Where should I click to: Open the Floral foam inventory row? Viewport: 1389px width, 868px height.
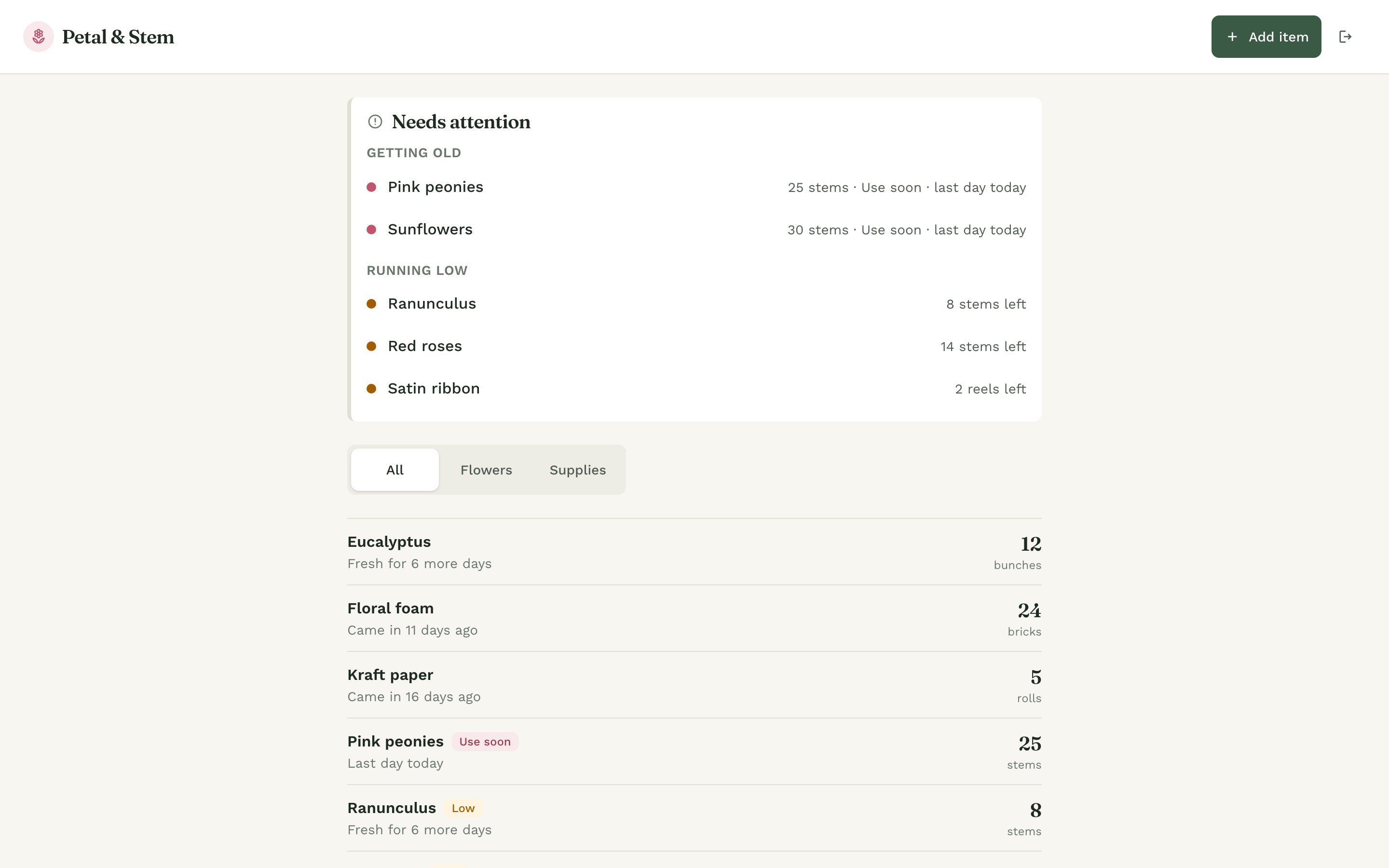tap(694, 619)
